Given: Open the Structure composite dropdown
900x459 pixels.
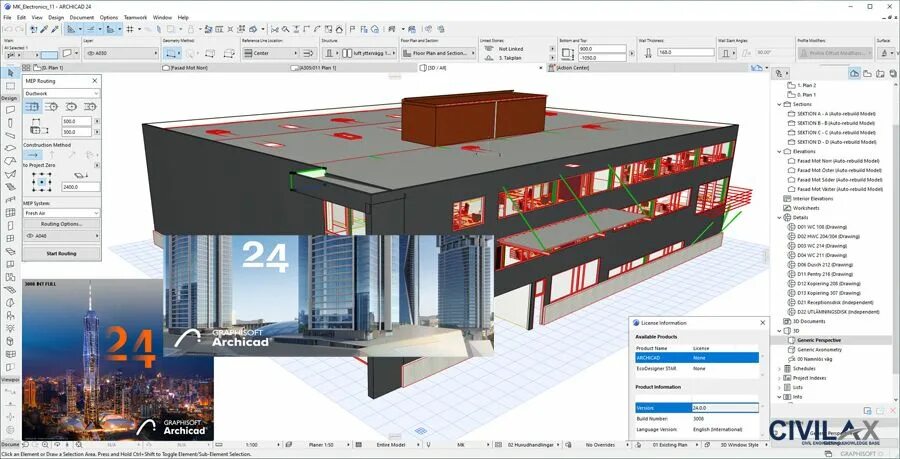Looking at the screenshot, I should pyautogui.click(x=369, y=53).
